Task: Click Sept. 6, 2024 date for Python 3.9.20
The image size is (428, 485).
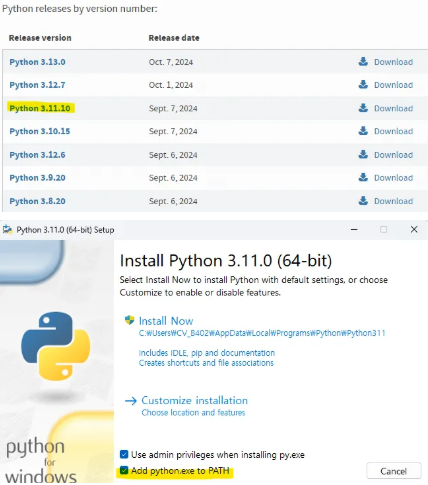Action: [173, 178]
